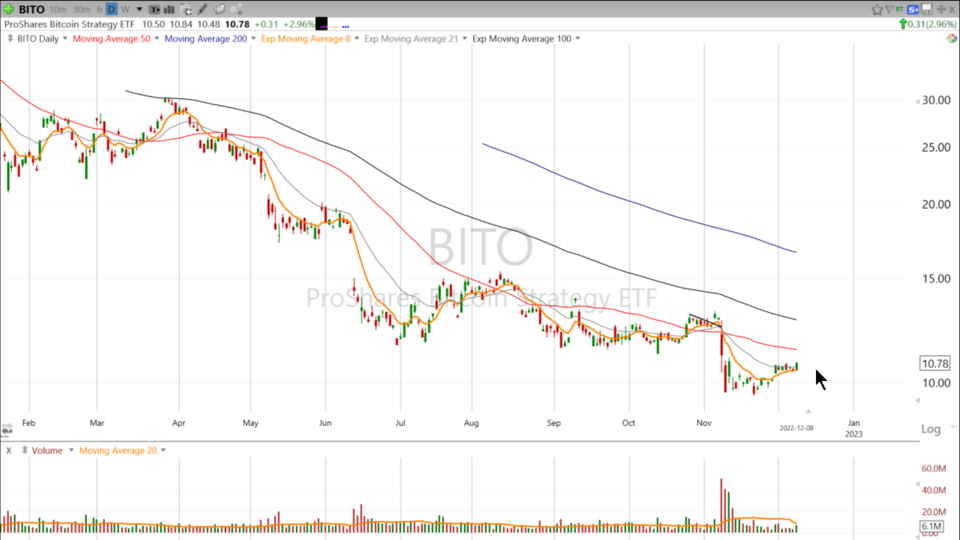Click the green plus add-symbol icon
The height and width of the screenshot is (540, 960).
(x=8, y=9)
